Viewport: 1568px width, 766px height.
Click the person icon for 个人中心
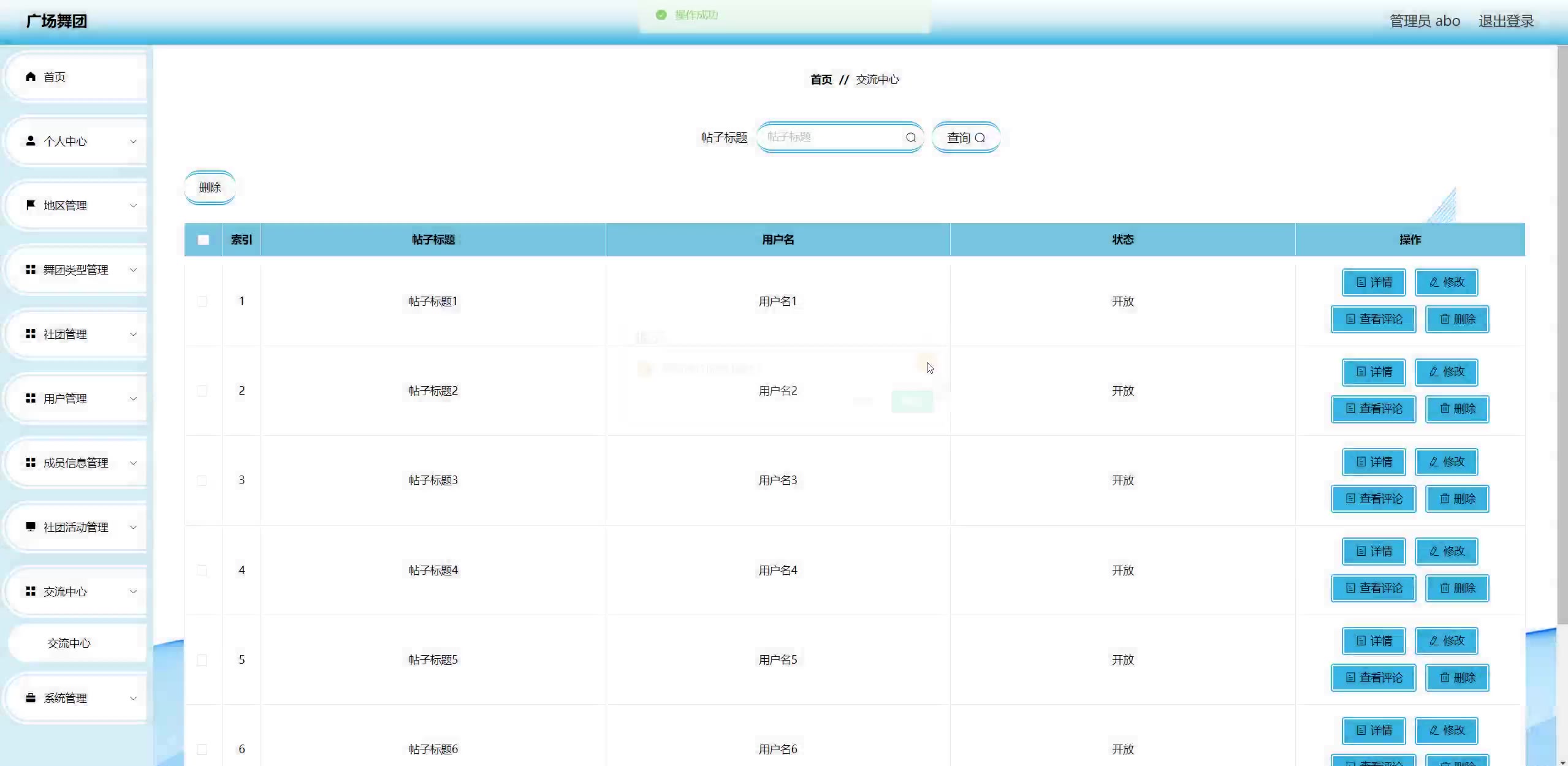click(x=31, y=141)
